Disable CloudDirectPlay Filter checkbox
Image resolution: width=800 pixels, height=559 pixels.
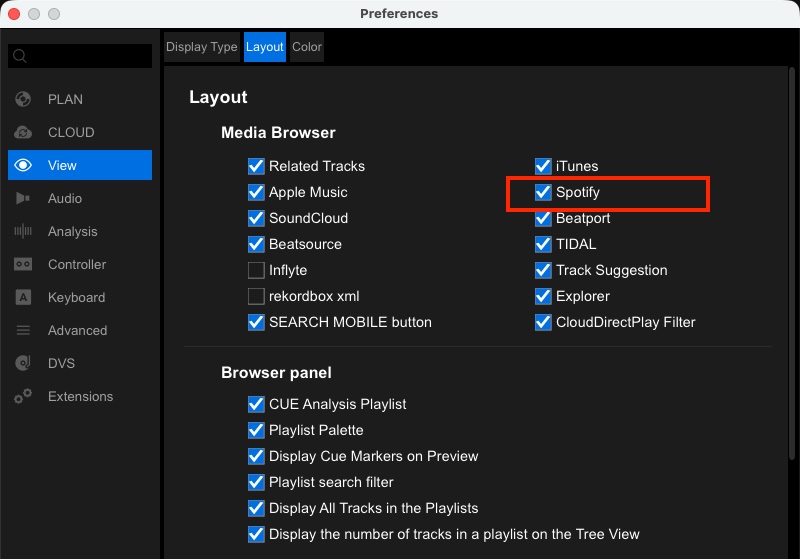[543, 322]
